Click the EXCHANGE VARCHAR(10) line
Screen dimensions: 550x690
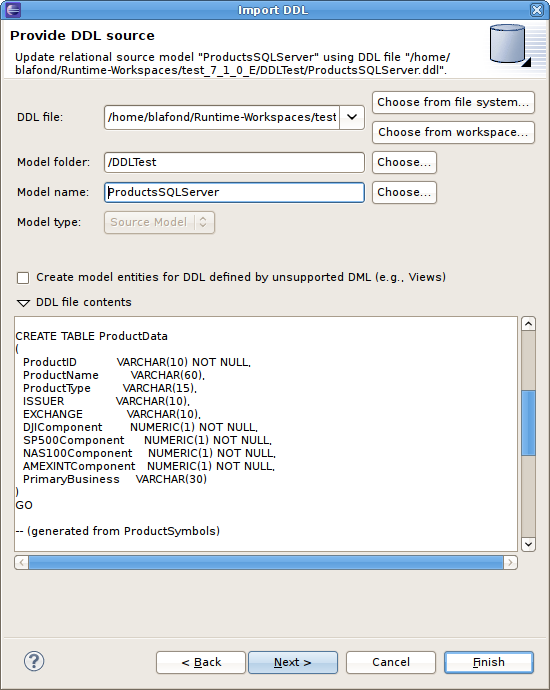coord(112,414)
